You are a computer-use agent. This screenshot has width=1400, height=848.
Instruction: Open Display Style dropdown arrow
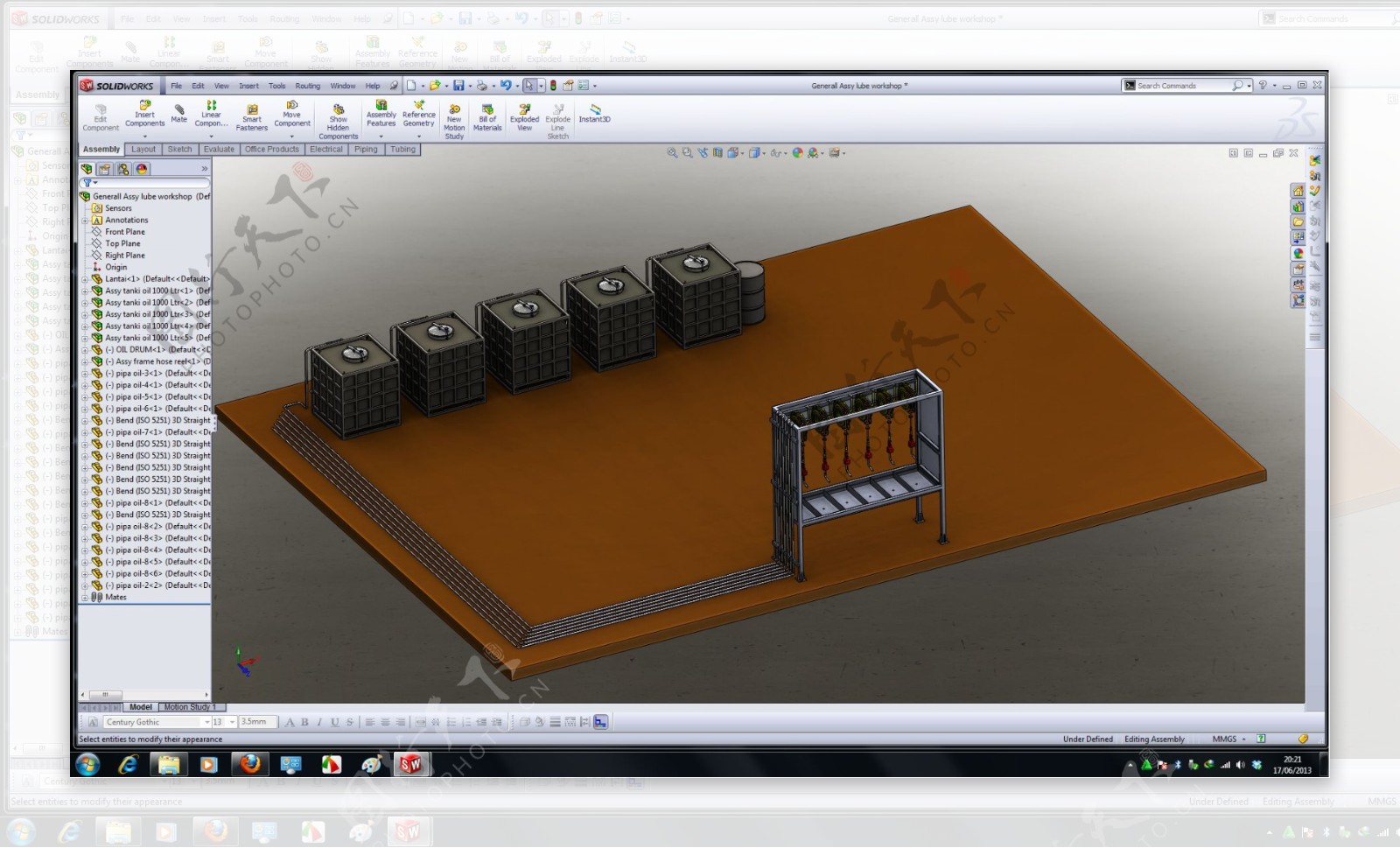(x=765, y=153)
